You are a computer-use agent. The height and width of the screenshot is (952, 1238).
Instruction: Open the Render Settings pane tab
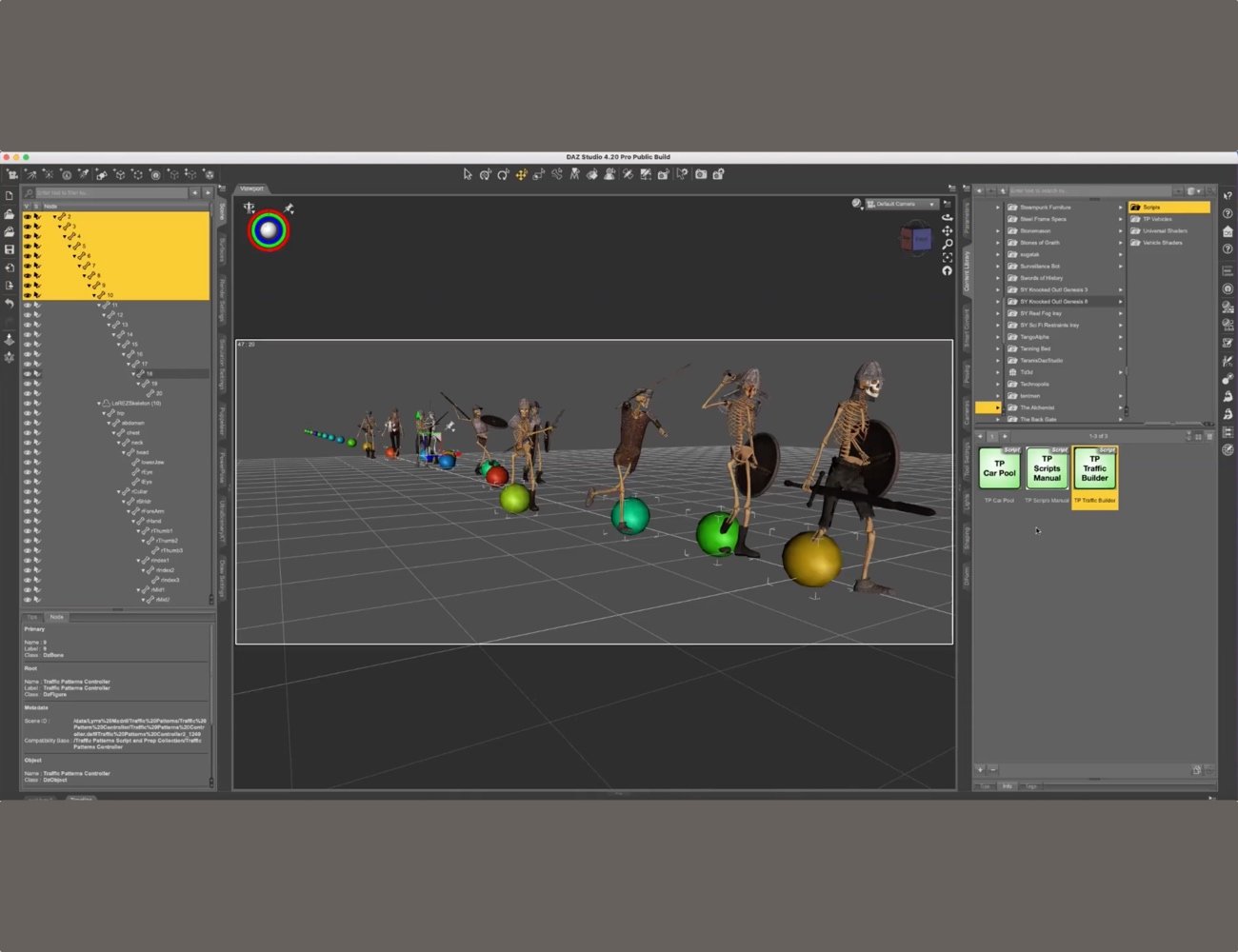point(222,301)
